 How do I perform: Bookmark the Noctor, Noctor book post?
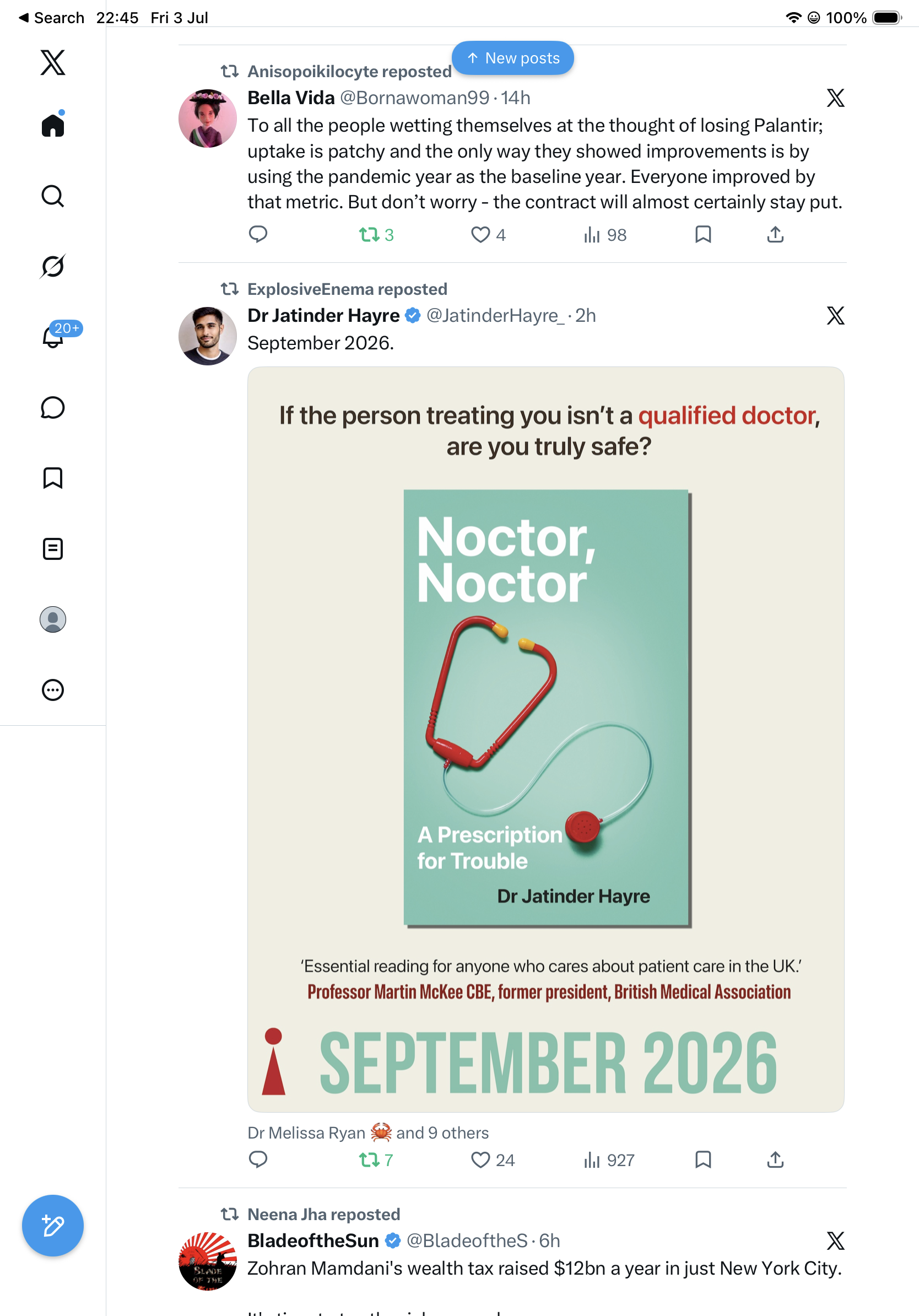703,1159
